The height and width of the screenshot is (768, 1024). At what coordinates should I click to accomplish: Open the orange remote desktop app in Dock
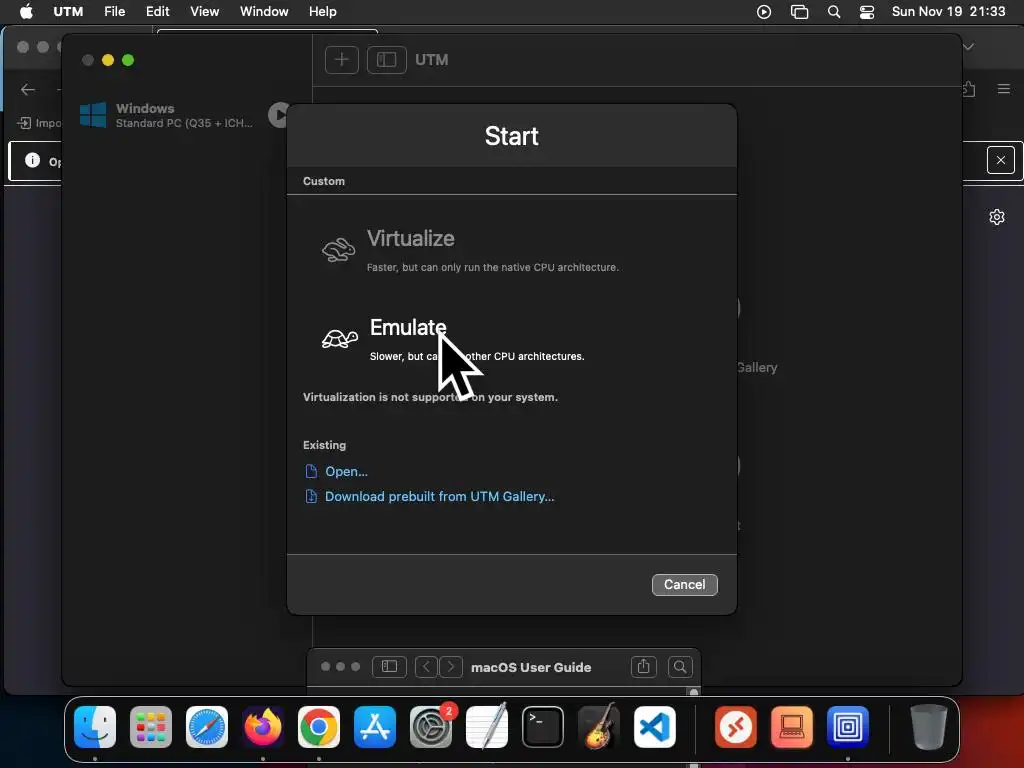[736, 727]
